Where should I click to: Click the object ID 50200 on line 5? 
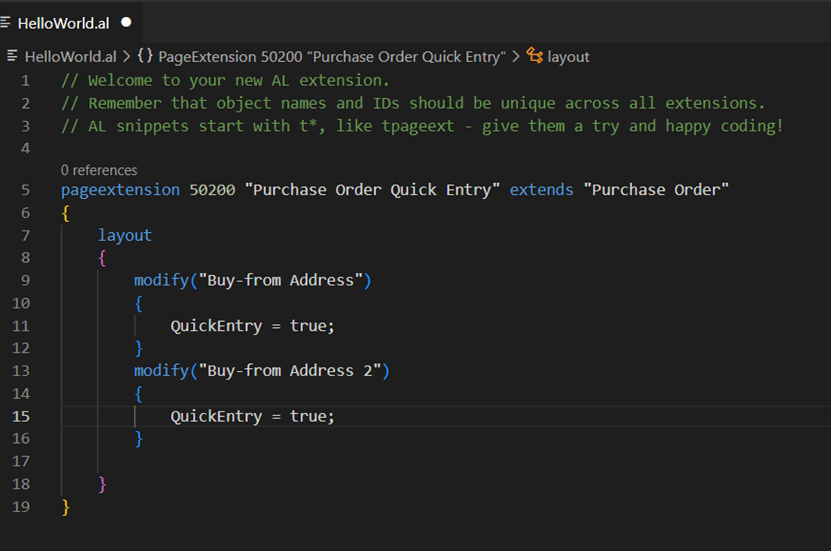click(213, 190)
